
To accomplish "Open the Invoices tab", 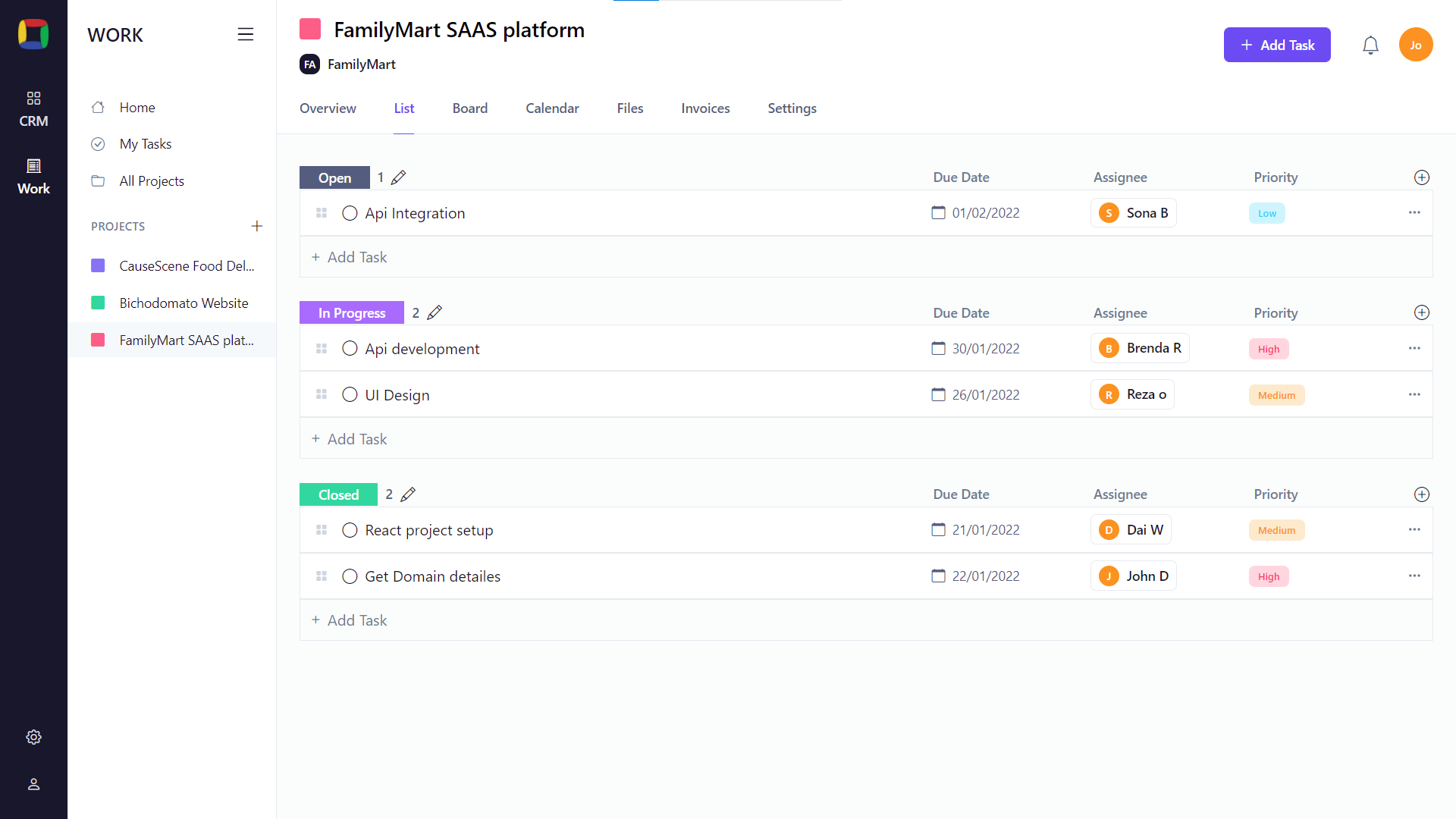I will [x=705, y=108].
